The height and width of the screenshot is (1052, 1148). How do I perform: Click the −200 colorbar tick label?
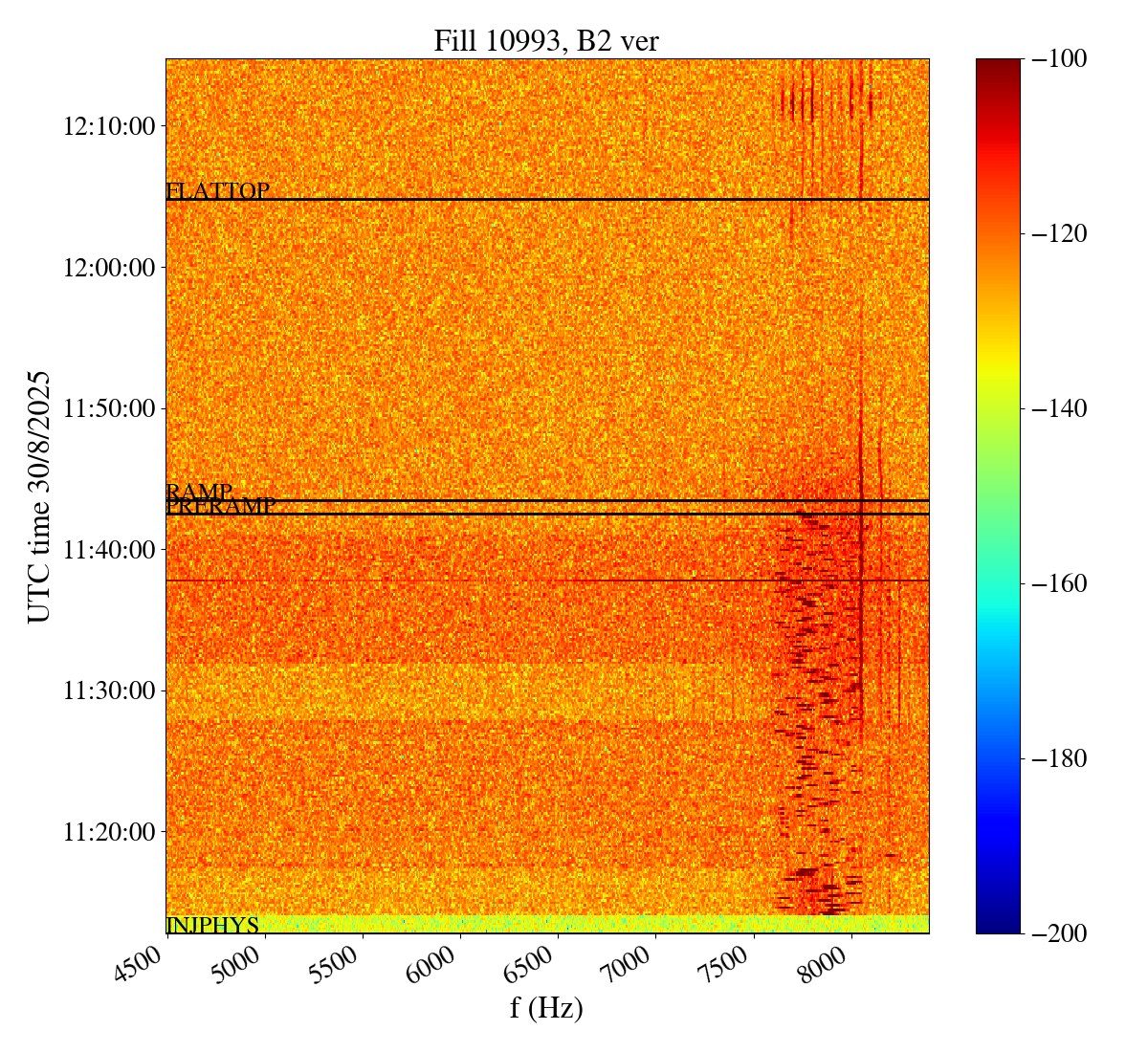pos(1058,933)
